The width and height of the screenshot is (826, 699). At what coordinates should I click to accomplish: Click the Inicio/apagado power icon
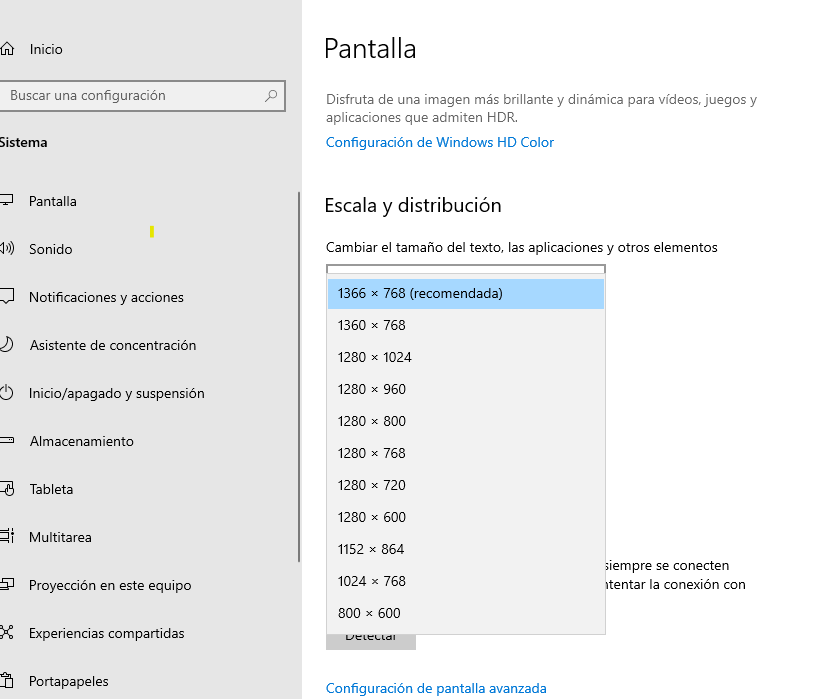pos(6,393)
